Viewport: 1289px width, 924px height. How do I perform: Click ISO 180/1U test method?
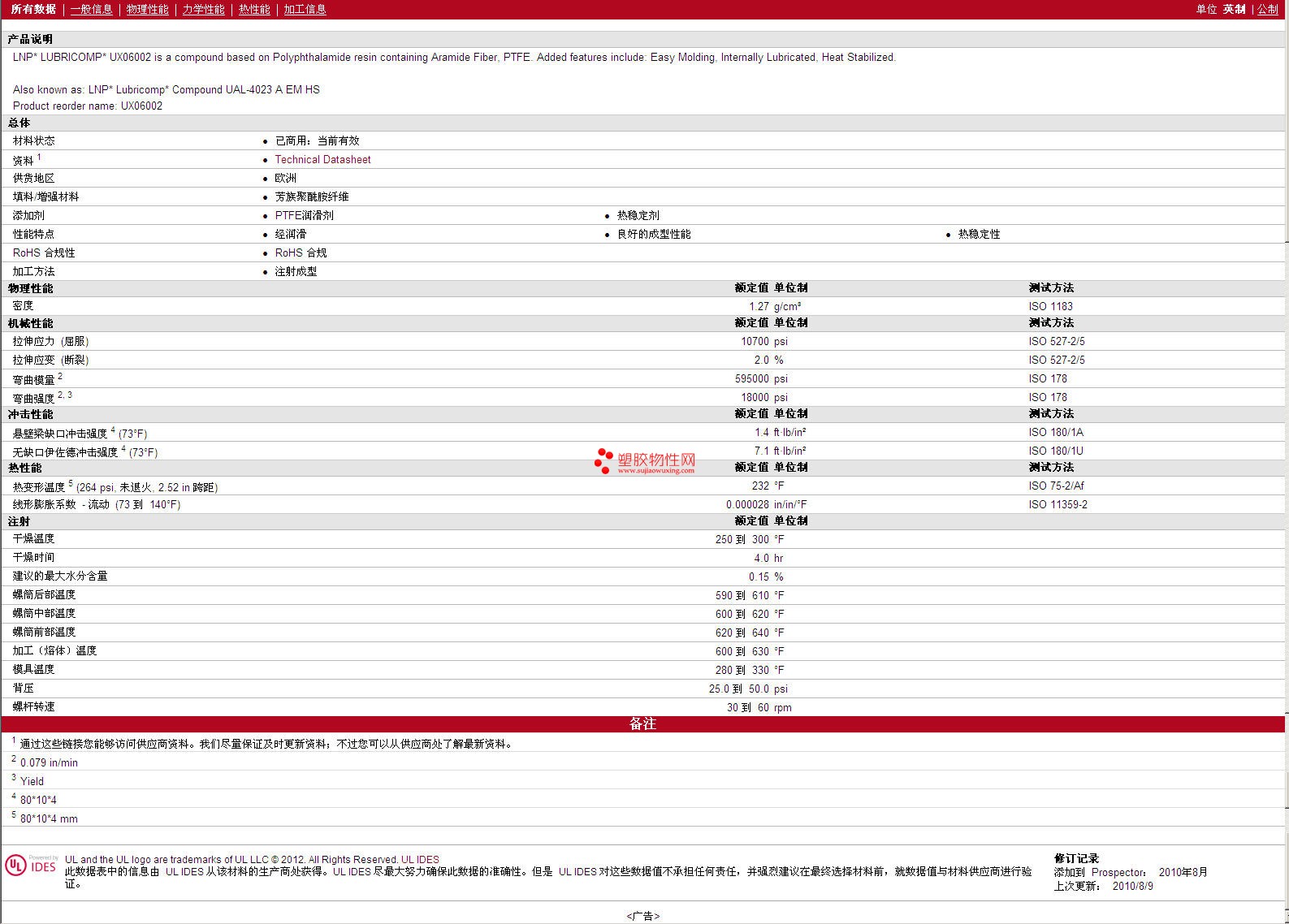pyautogui.click(x=1056, y=451)
